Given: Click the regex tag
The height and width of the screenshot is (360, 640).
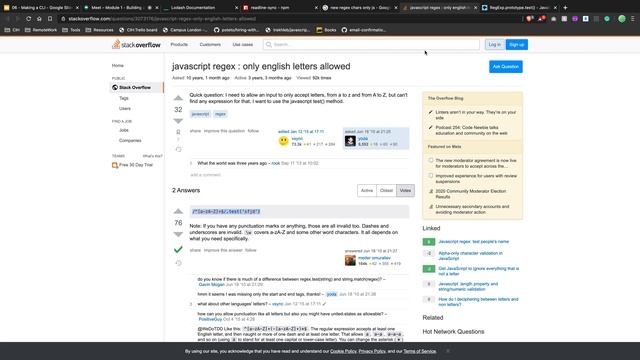Looking at the screenshot, I should 220,114.
